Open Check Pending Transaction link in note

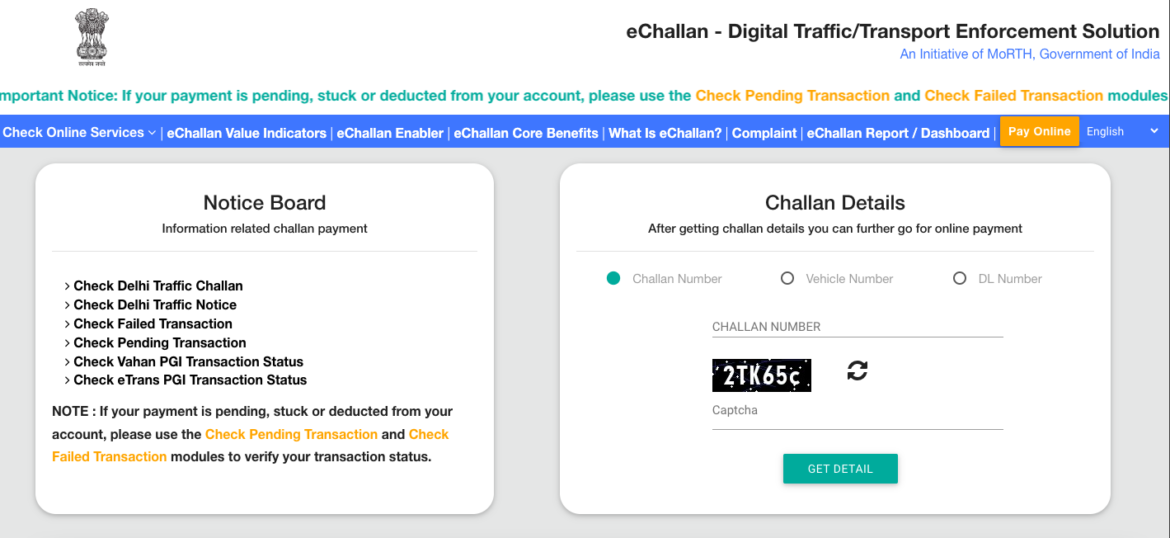(291, 434)
